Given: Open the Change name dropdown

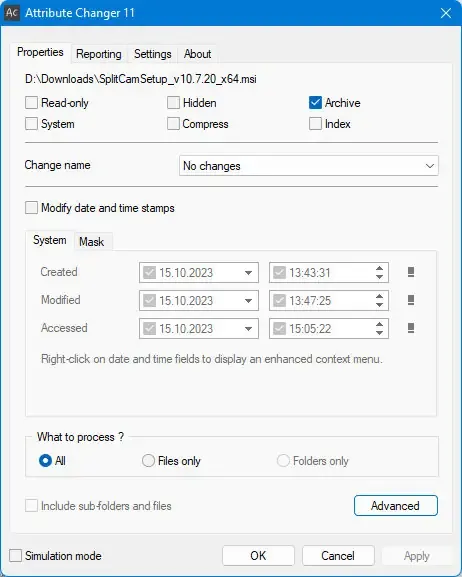Looking at the screenshot, I should [308, 166].
